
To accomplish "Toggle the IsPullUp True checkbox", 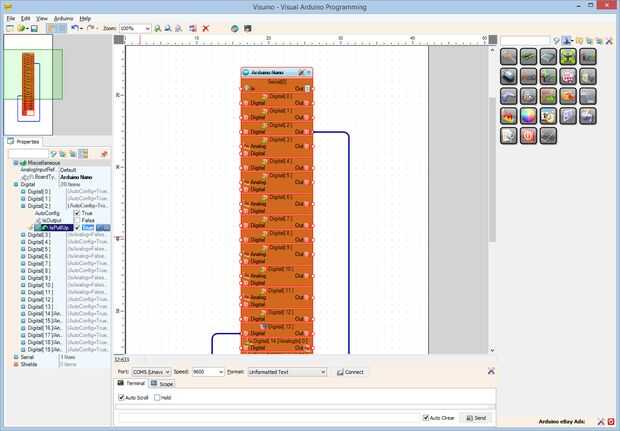I will coord(77,227).
